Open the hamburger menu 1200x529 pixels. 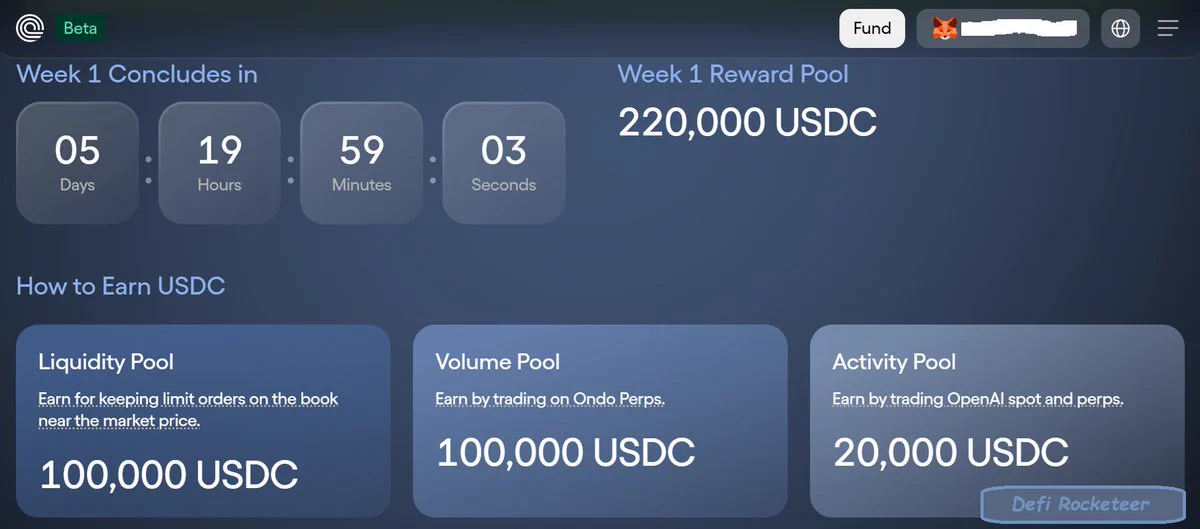(1167, 28)
